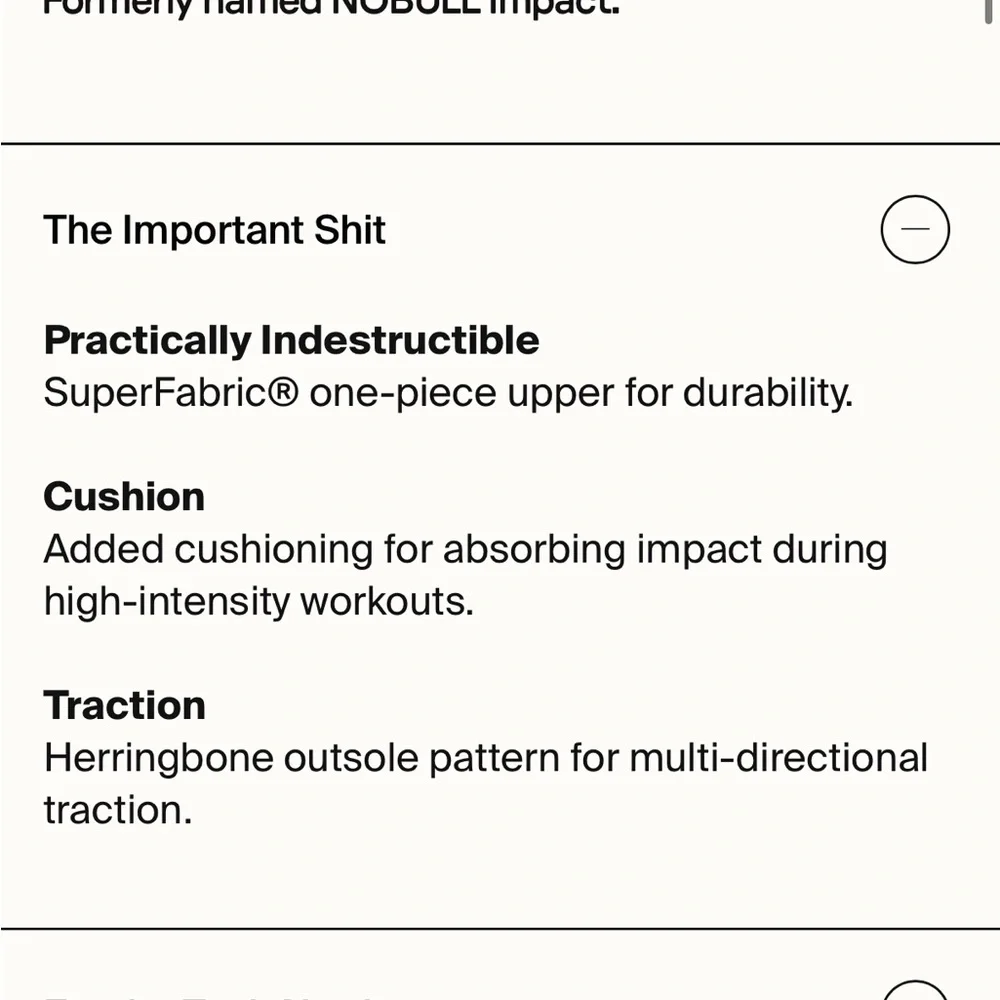
Task: Click the "The Important Shit" section header
Action: [214, 230]
